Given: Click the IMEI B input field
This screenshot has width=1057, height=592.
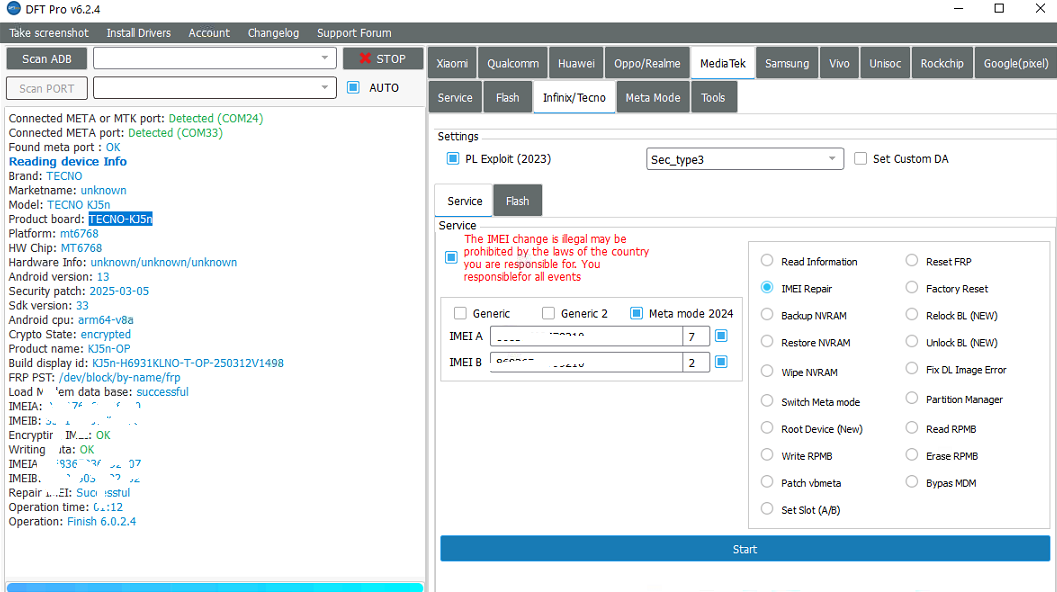Looking at the screenshot, I should point(586,362).
